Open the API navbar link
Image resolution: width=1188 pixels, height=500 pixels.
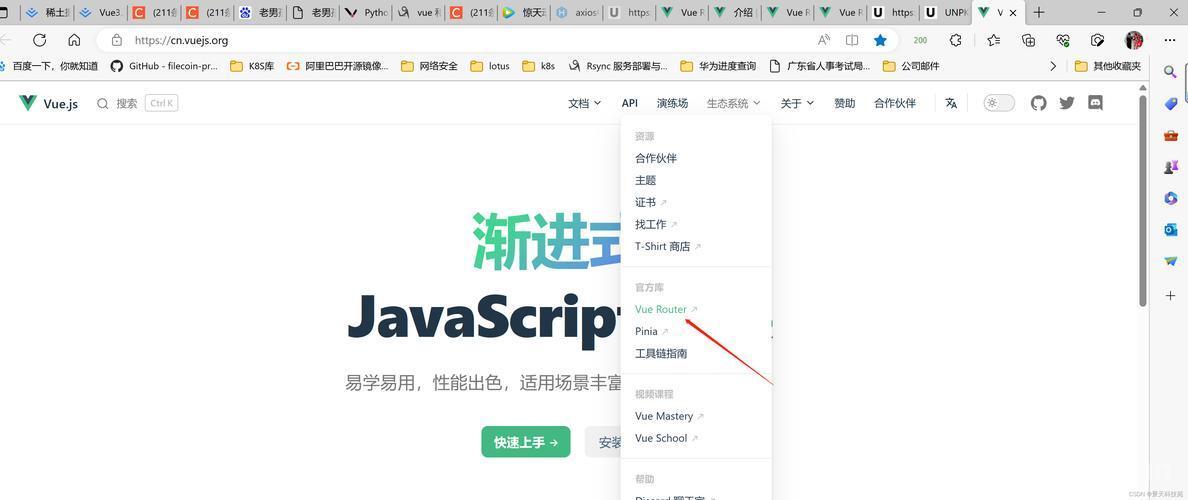pos(630,103)
